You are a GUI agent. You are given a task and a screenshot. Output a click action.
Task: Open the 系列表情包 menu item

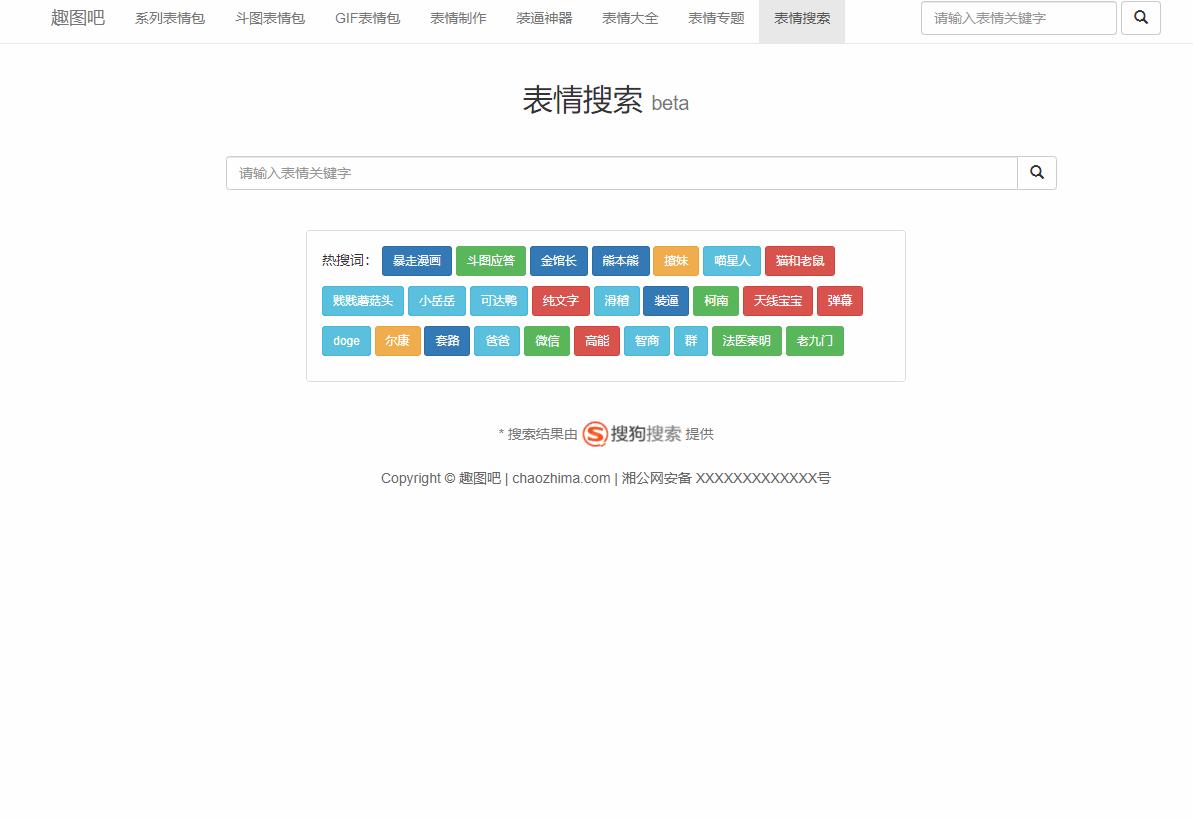click(169, 18)
